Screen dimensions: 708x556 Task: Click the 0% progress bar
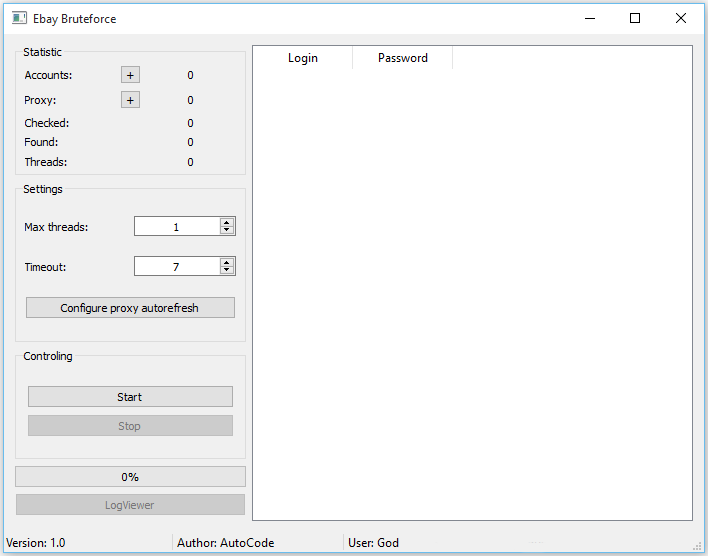(x=130, y=477)
